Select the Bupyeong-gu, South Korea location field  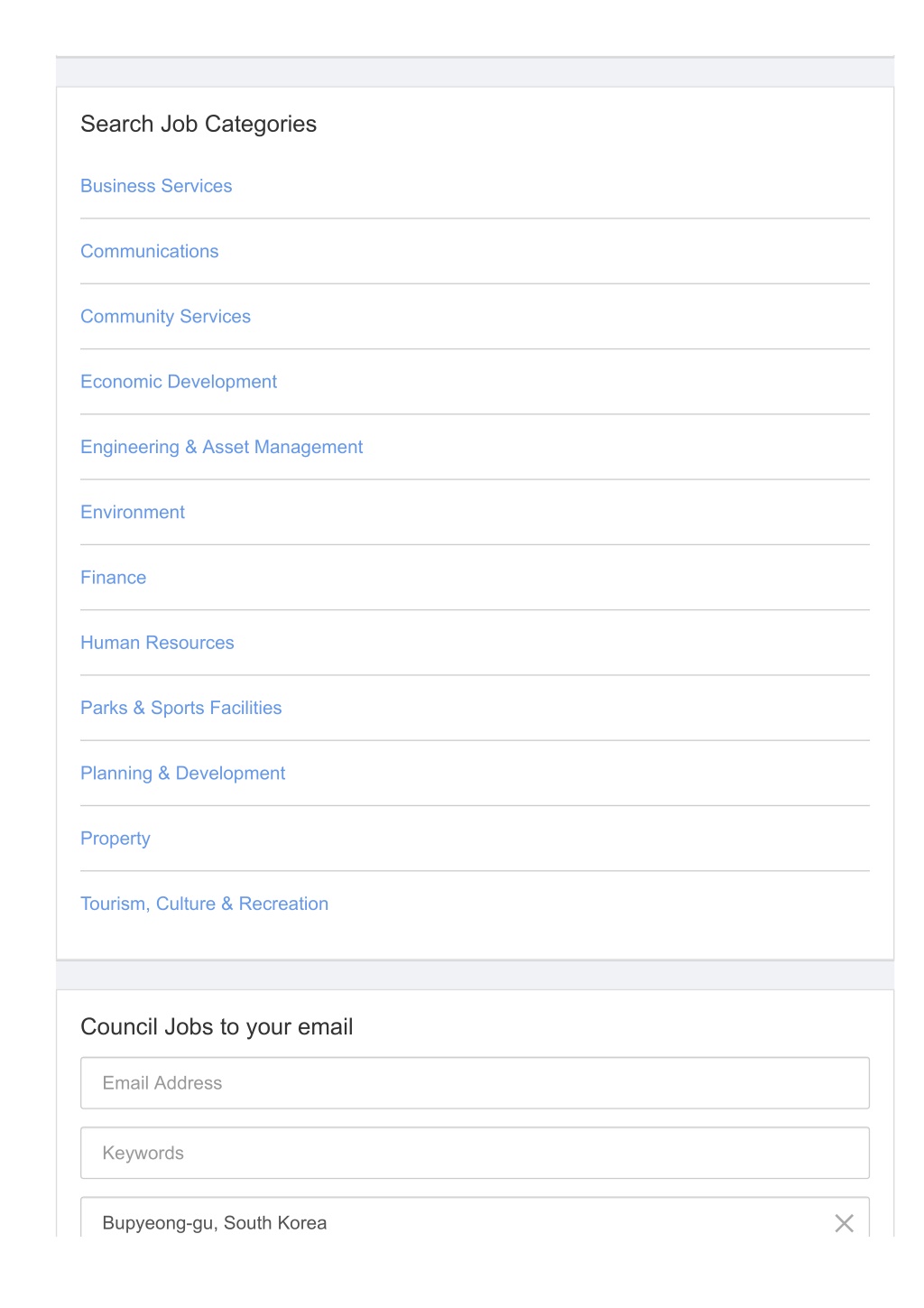451,1219
